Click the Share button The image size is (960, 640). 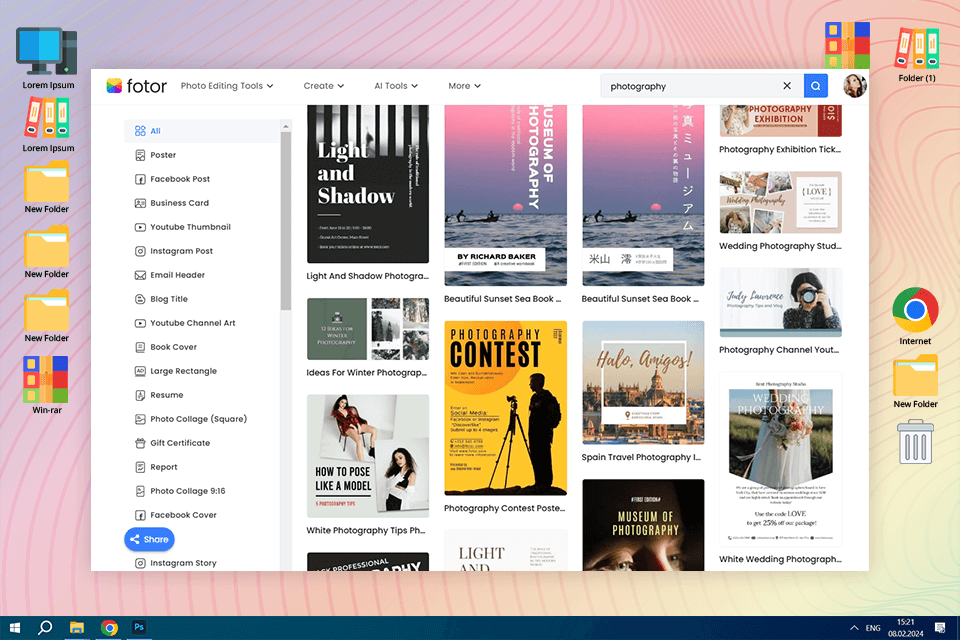click(x=149, y=539)
